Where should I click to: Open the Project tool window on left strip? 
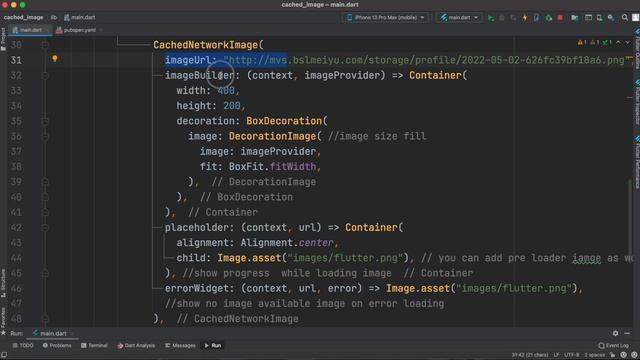[3, 39]
